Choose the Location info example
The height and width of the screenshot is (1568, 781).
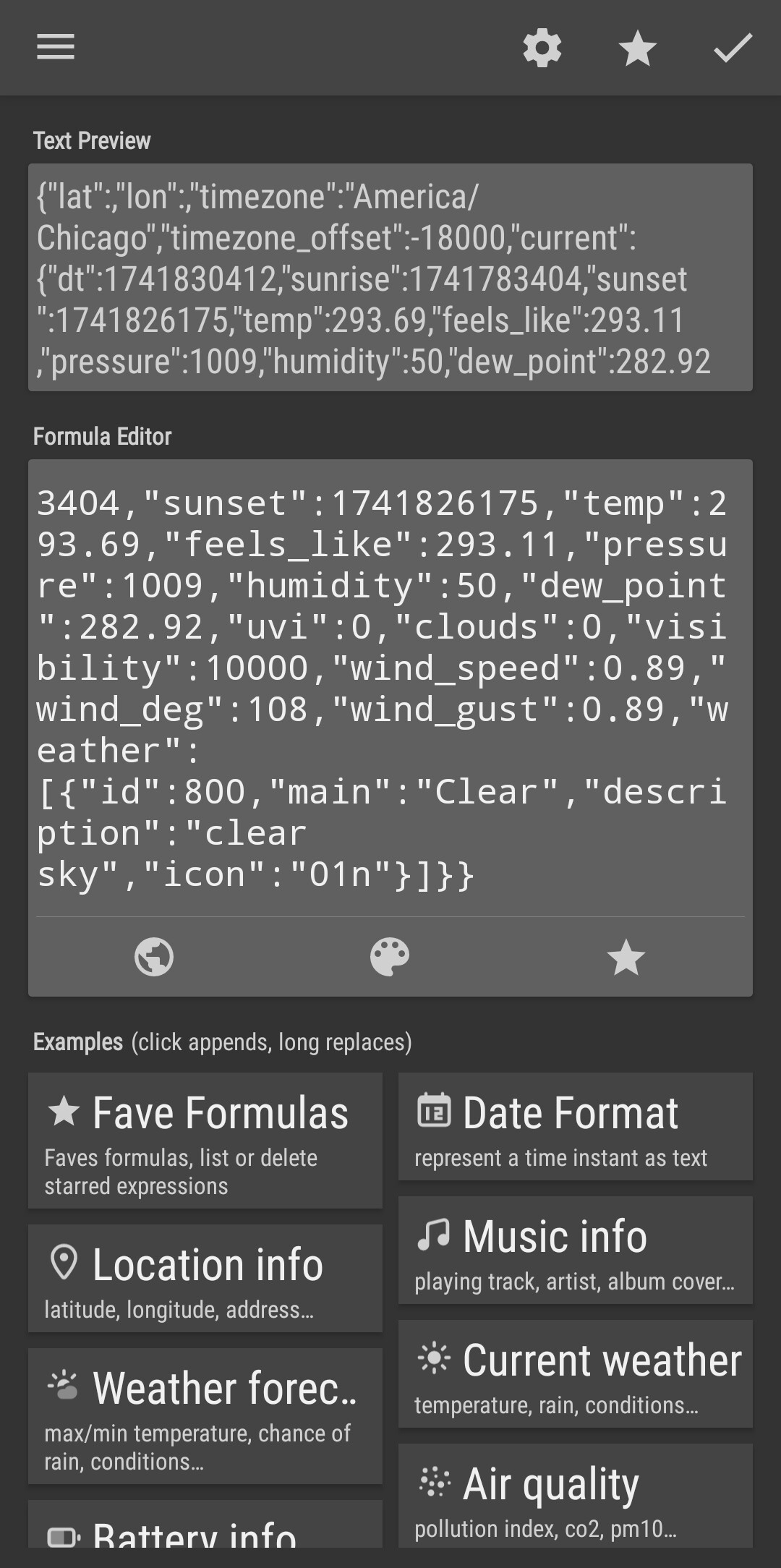(205, 1278)
